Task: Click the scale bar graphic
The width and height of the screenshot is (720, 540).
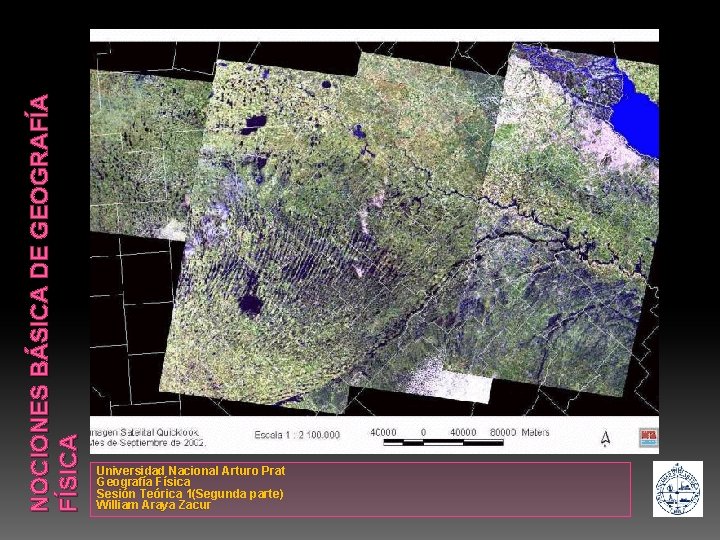Action: pos(443,443)
